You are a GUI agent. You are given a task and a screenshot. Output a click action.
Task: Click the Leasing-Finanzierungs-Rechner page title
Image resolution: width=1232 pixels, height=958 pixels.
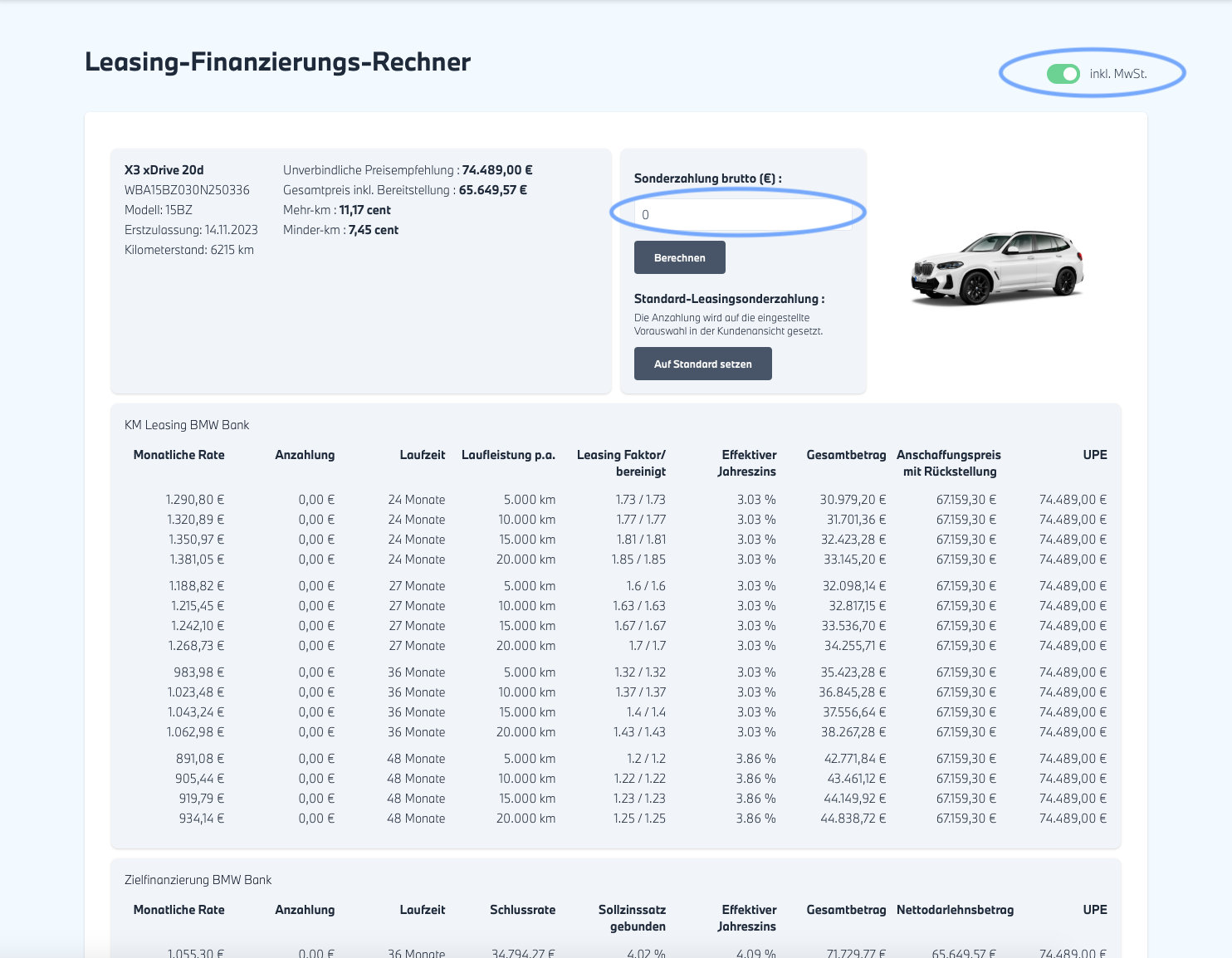[x=277, y=62]
